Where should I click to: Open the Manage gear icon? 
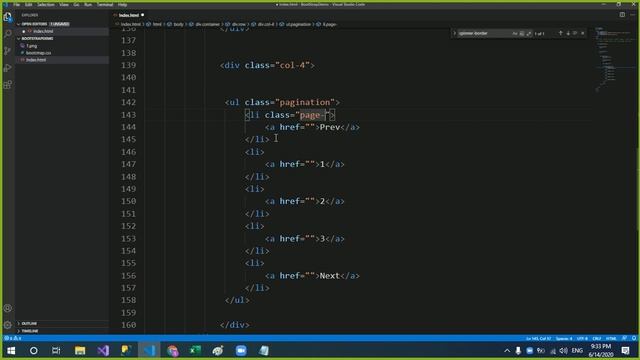click(x=7, y=325)
